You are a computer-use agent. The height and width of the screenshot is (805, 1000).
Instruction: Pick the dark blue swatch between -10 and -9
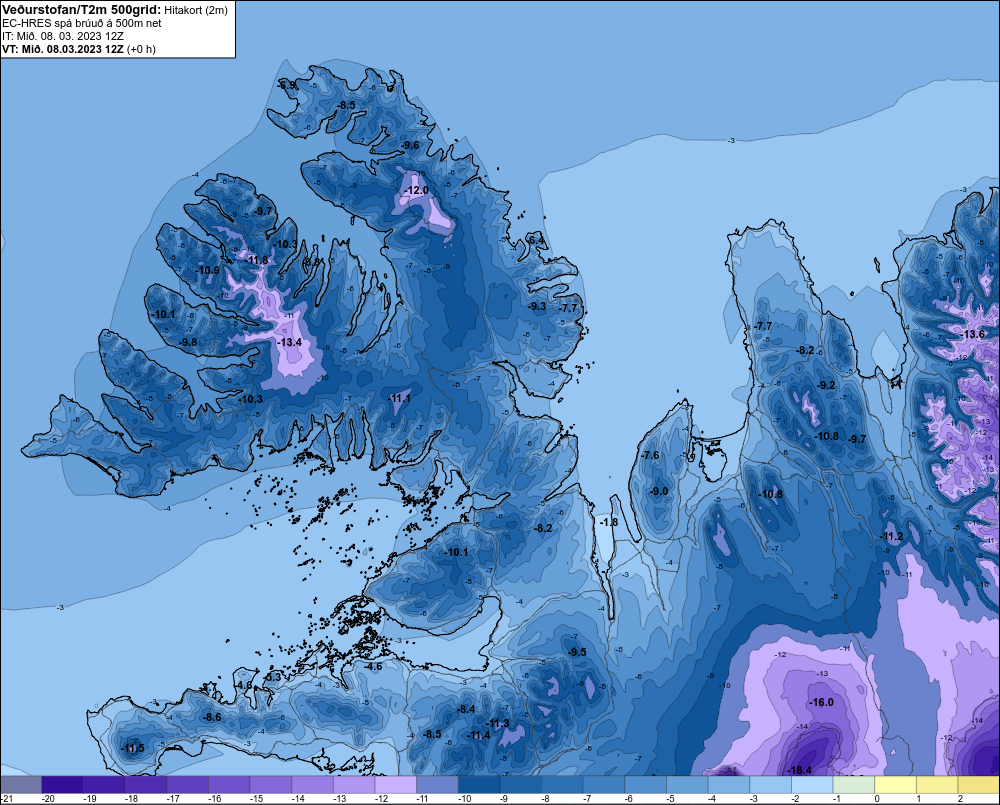coord(479,784)
